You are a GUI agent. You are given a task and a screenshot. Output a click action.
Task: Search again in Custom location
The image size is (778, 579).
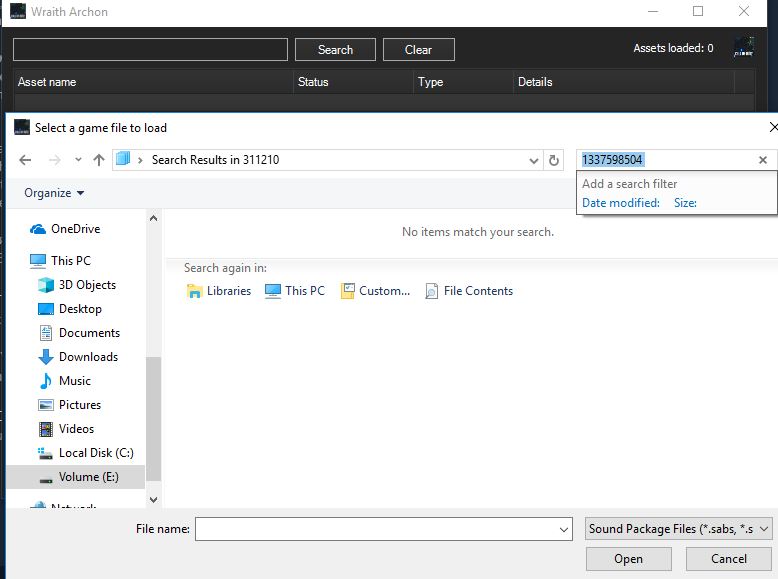click(376, 291)
